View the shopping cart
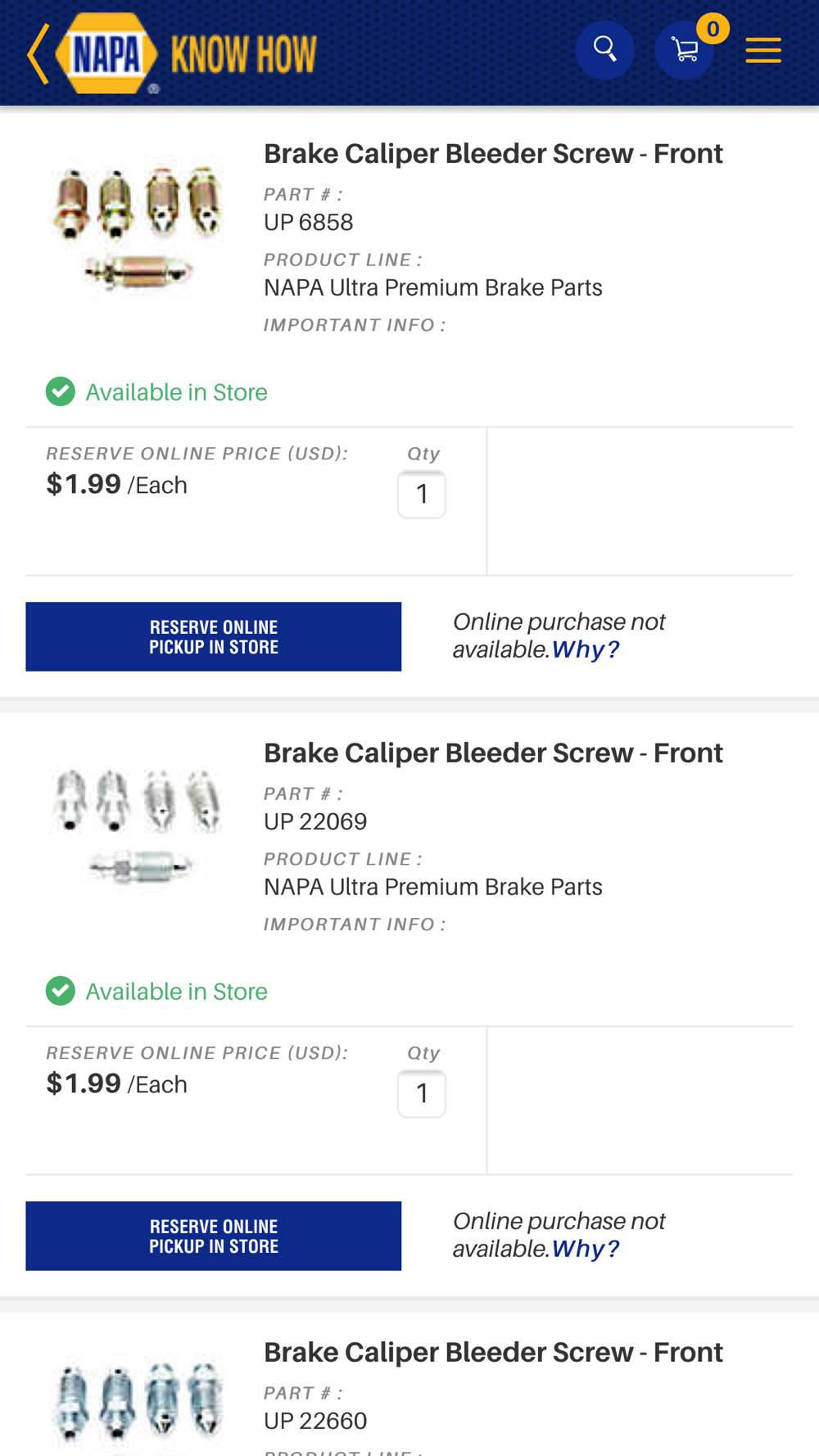This screenshot has height=1456, width=819. 684,52
